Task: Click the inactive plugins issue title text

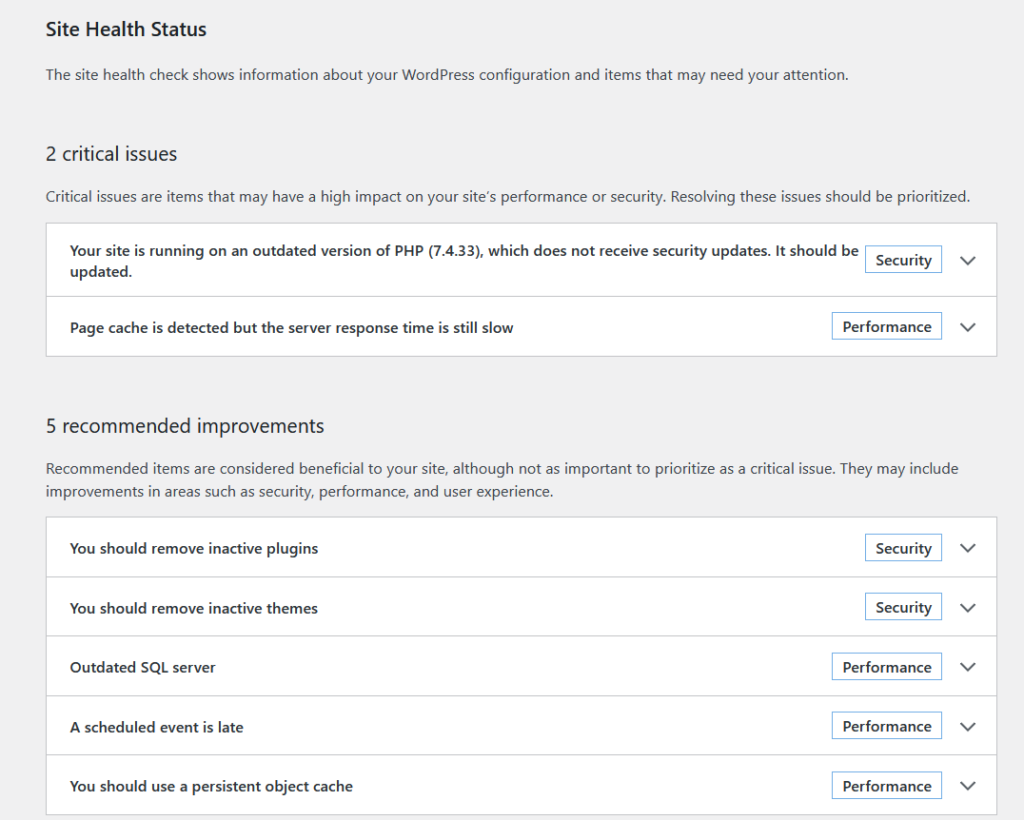Action: point(194,548)
